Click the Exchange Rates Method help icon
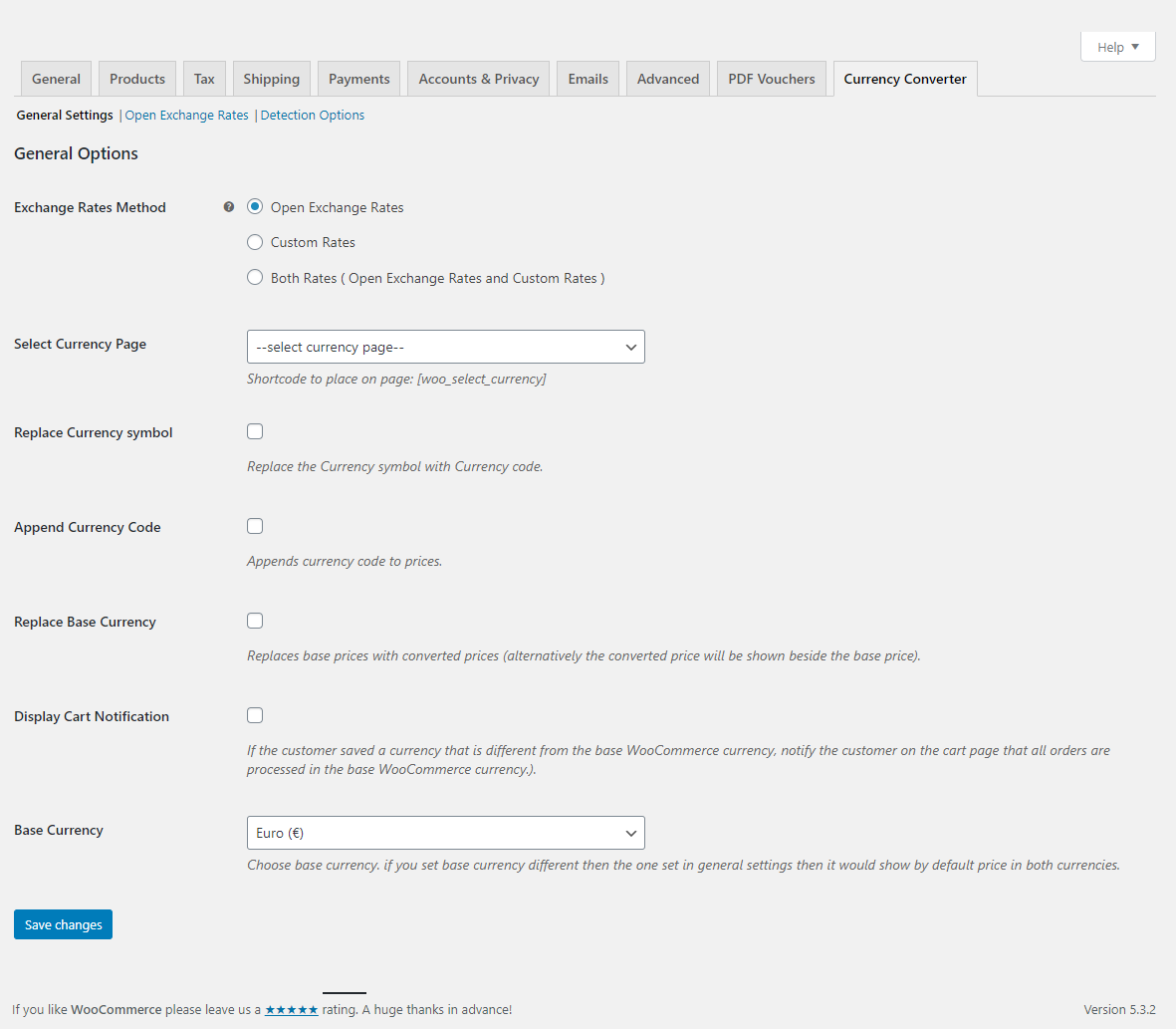This screenshot has width=1176, height=1029. tap(229, 207)
